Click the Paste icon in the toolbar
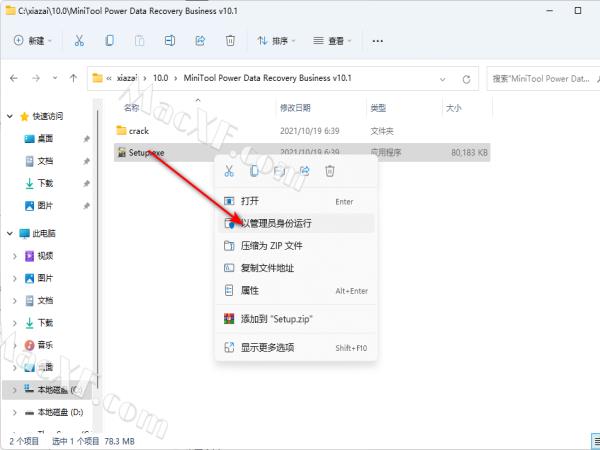The image size is (600, 450). [139, 41]
